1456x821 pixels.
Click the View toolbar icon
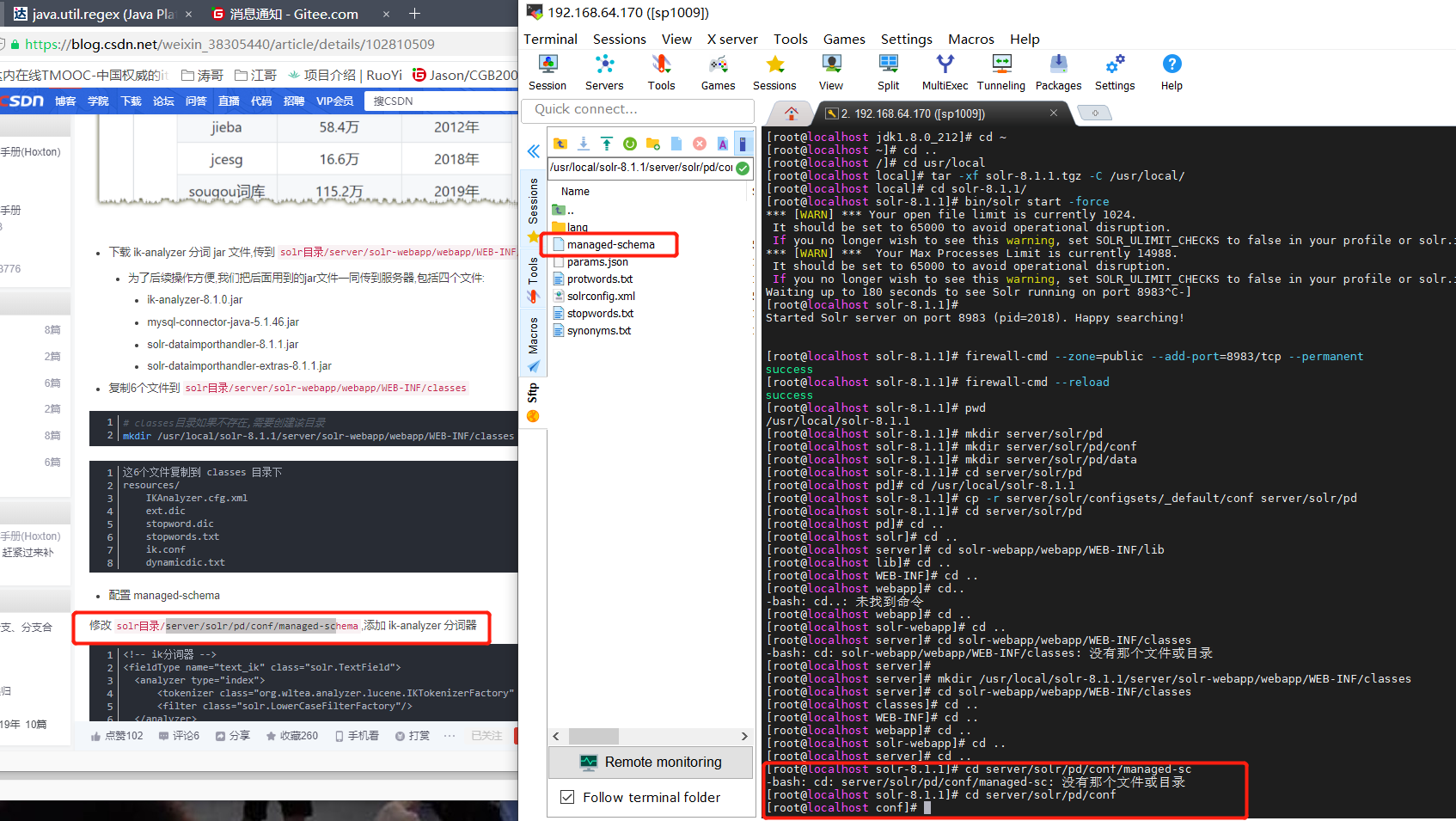pos(831,72)
